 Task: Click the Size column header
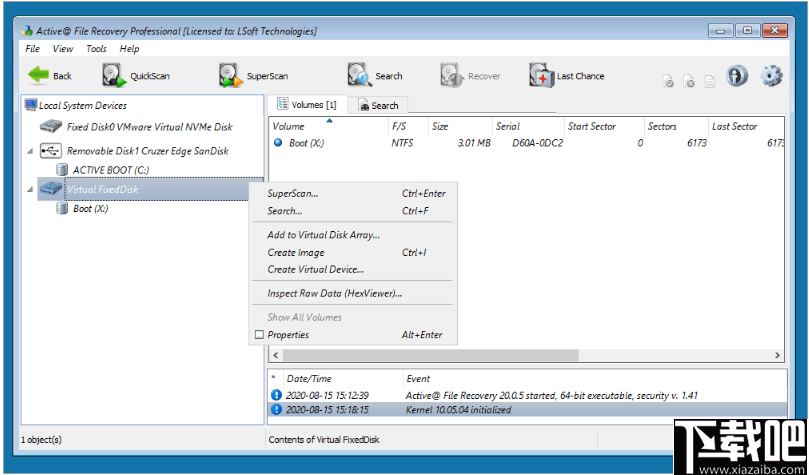pyautogui.click(x=460, y=126)
